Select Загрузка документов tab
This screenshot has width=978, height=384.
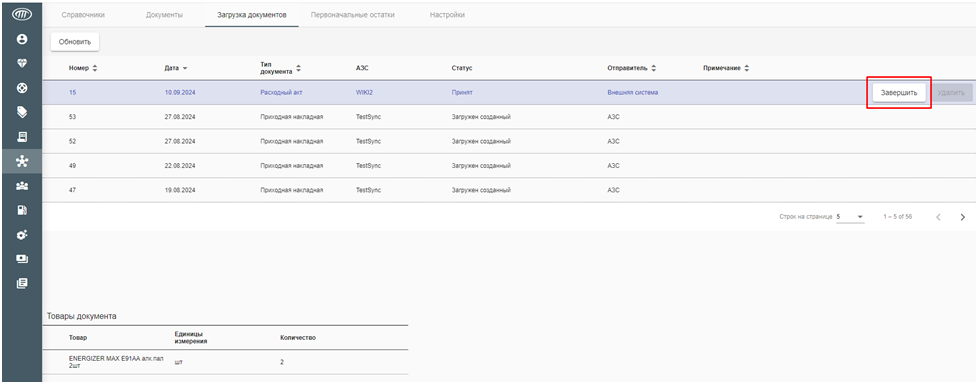(251, 15)
